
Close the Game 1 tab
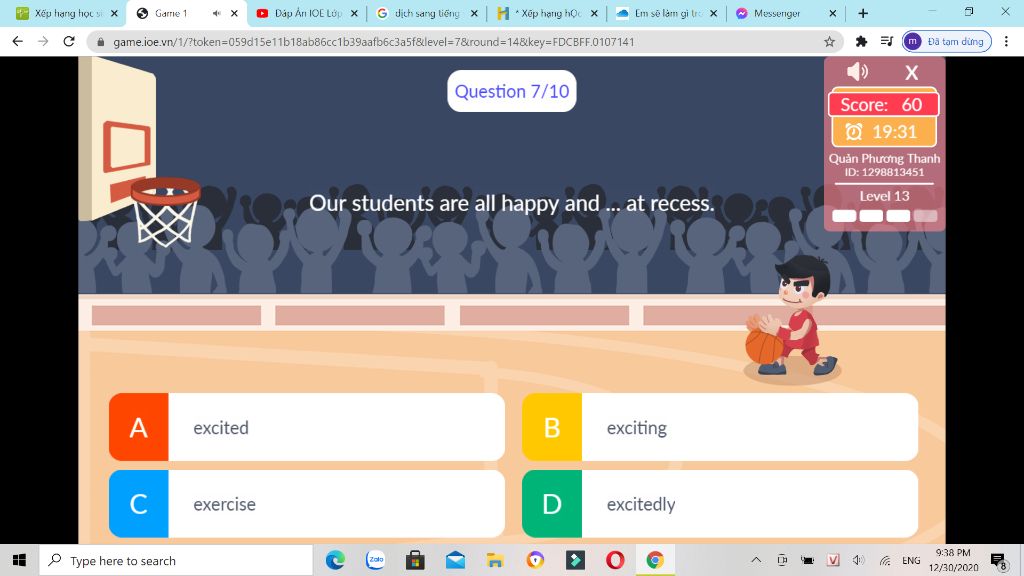(234, 13)
